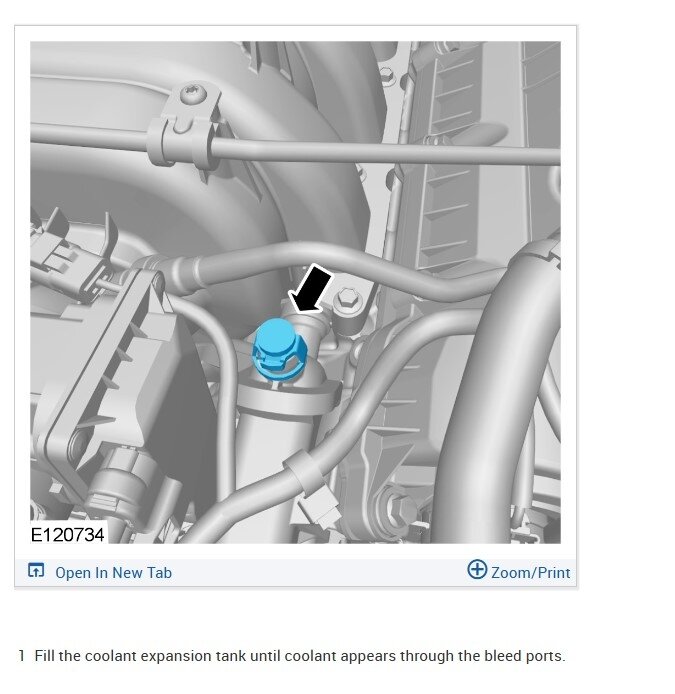
Task: Click the Zoom/Print plus circle icon
Action: pos(477,569)
